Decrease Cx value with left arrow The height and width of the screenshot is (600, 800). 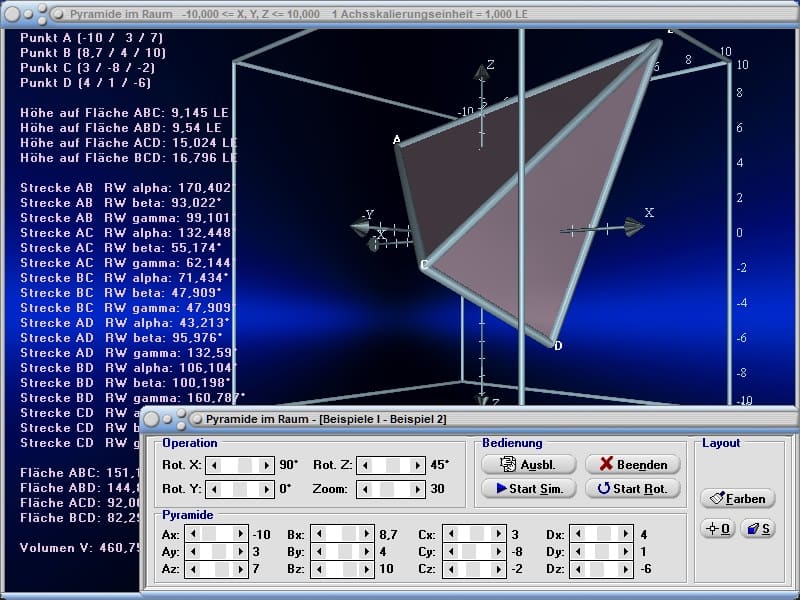click(450, 534)
